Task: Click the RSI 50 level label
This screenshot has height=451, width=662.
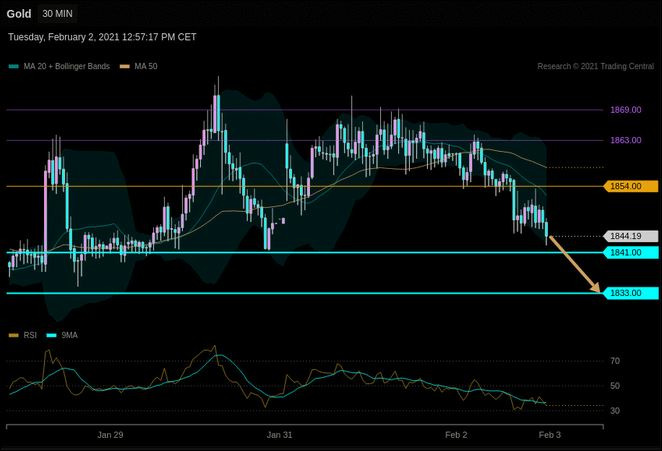Action: point(615,386)
